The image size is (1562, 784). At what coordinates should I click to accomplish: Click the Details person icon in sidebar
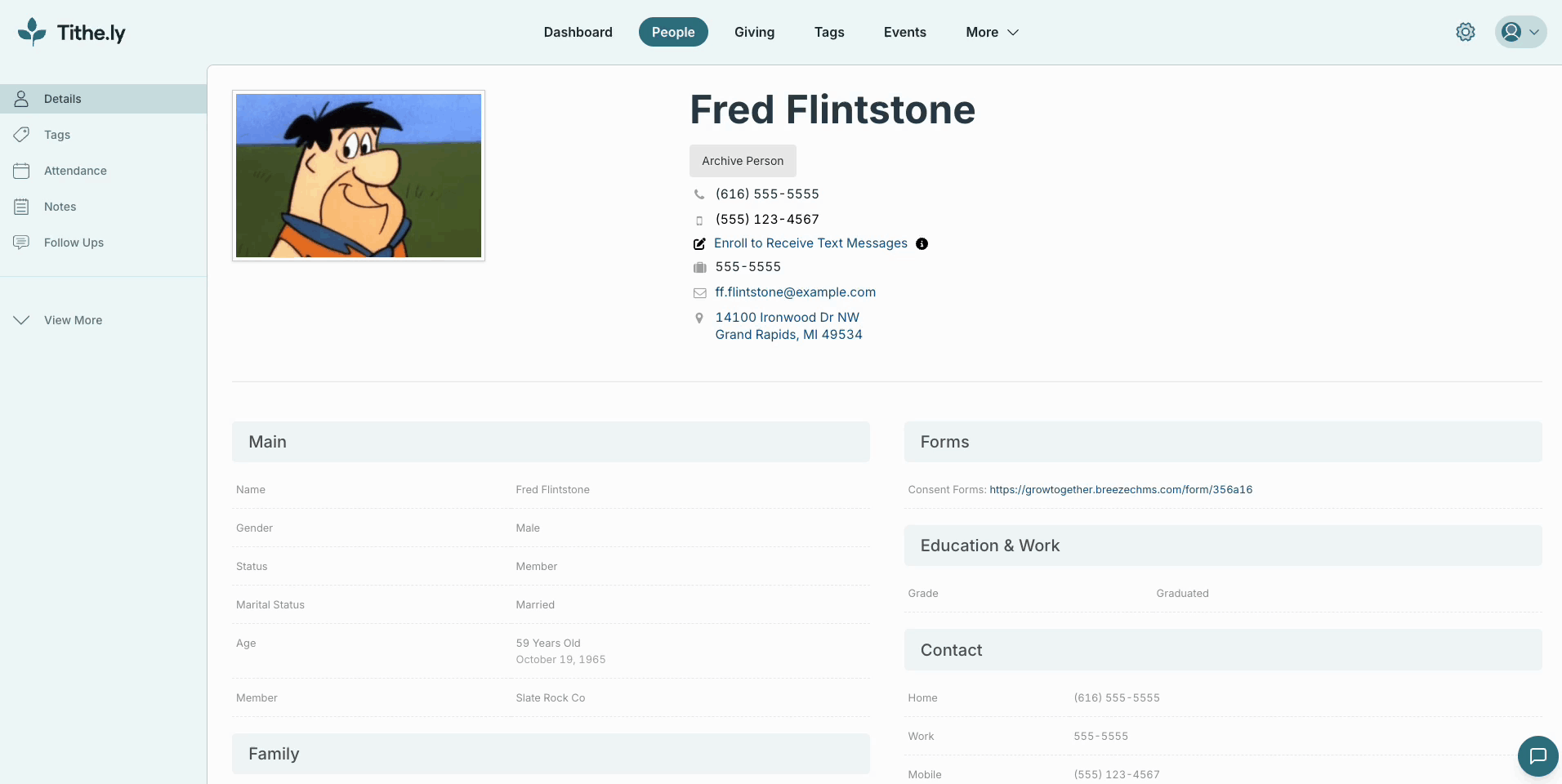[22, 99]
